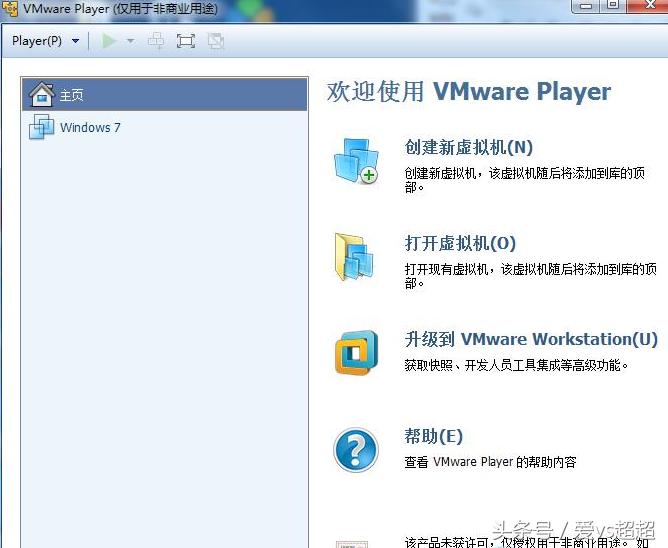Image resolution: width=668 pixels, height=548 pixels.
Task: Click the 欢迎使用 VMware Player heading
Action: (x=469, y=92)
